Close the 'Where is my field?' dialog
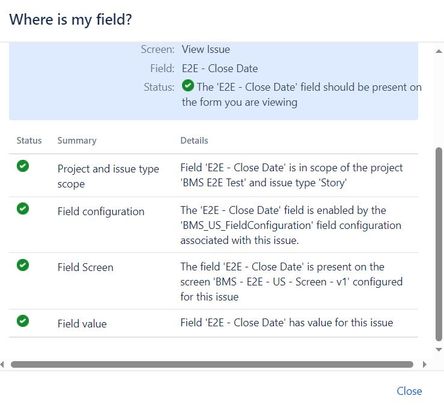The width and height of the screenshot is (444, 405). [409, 391]
